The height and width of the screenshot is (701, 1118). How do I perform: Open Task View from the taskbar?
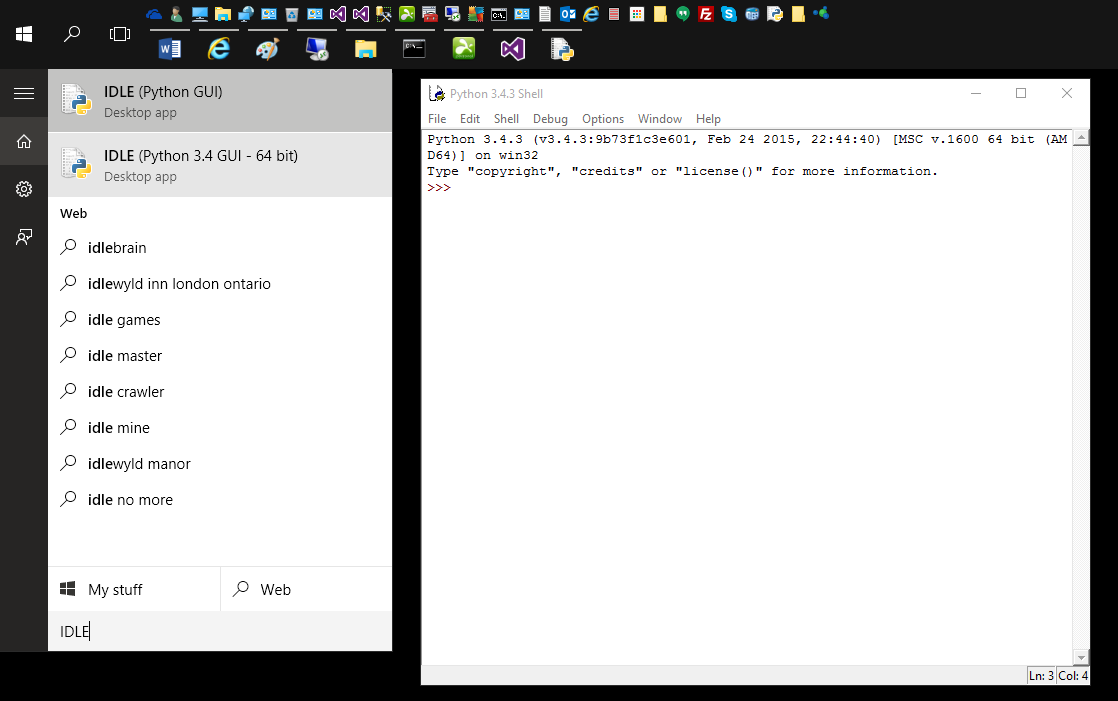(x=120, y=34)
